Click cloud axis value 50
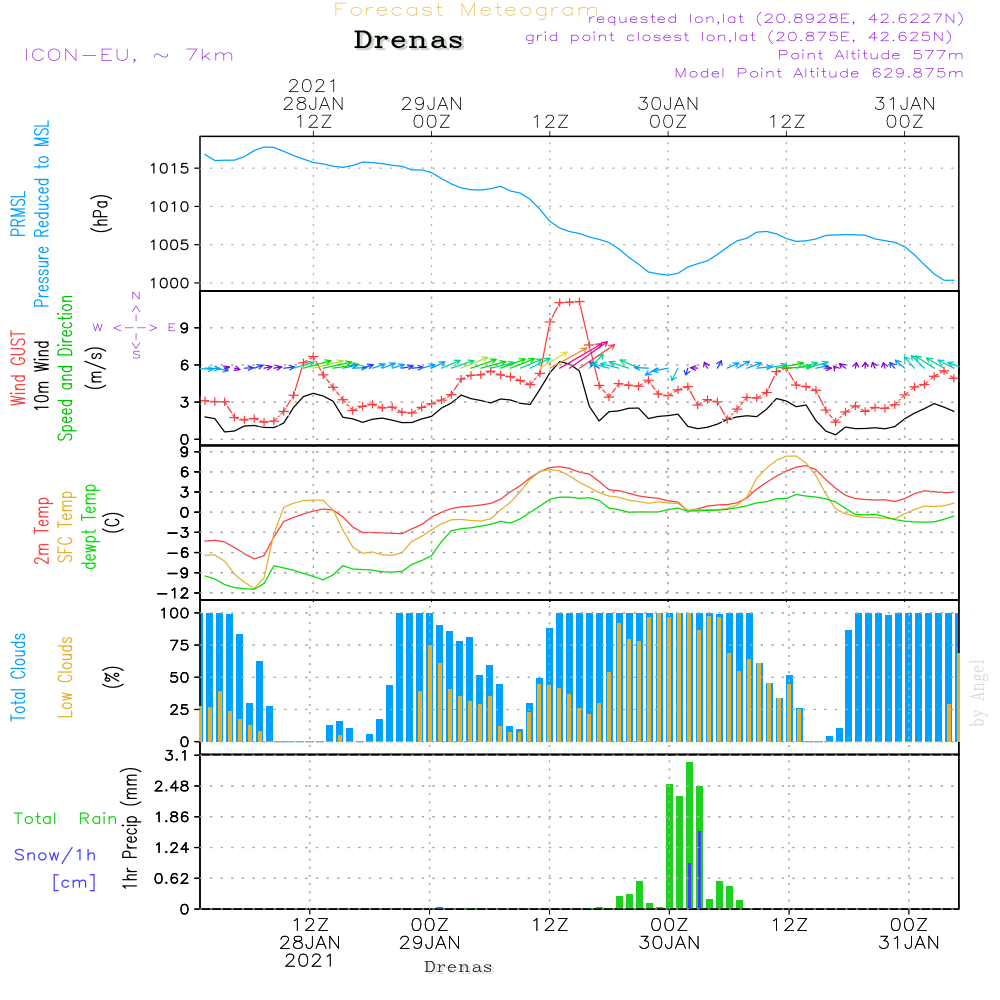This screenshot has width=1000, height=1000. [x=179, y=678]
